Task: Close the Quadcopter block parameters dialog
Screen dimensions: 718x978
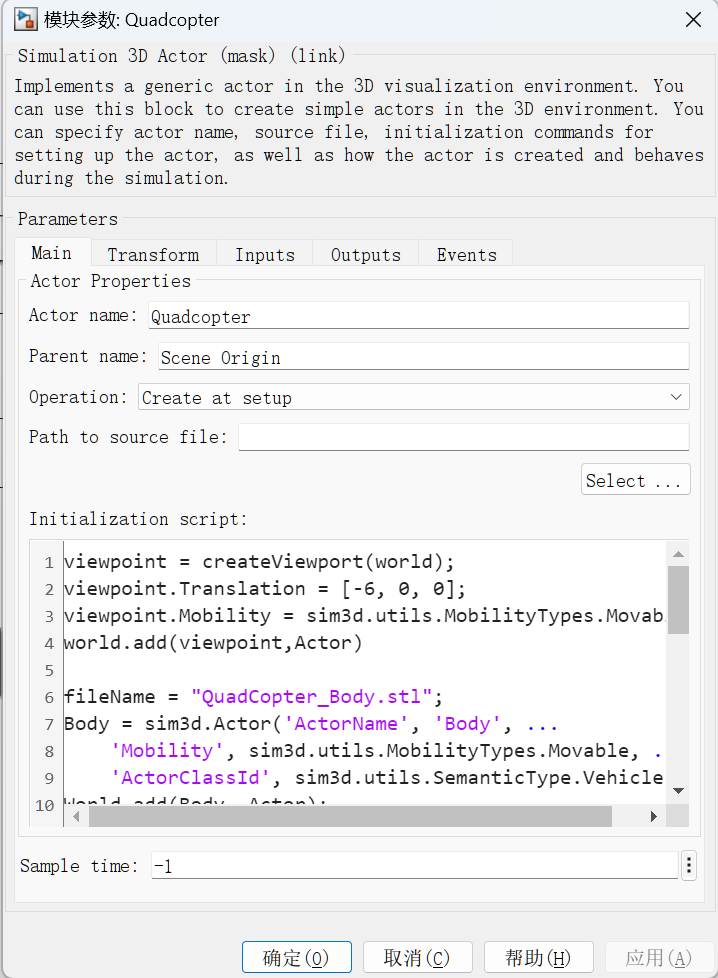Action: 692,20
